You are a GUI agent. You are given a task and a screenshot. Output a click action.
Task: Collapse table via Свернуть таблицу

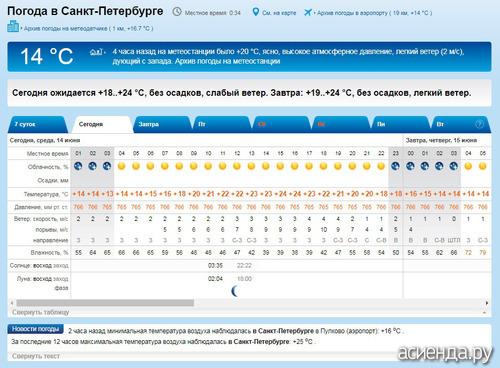pos(40,312)
